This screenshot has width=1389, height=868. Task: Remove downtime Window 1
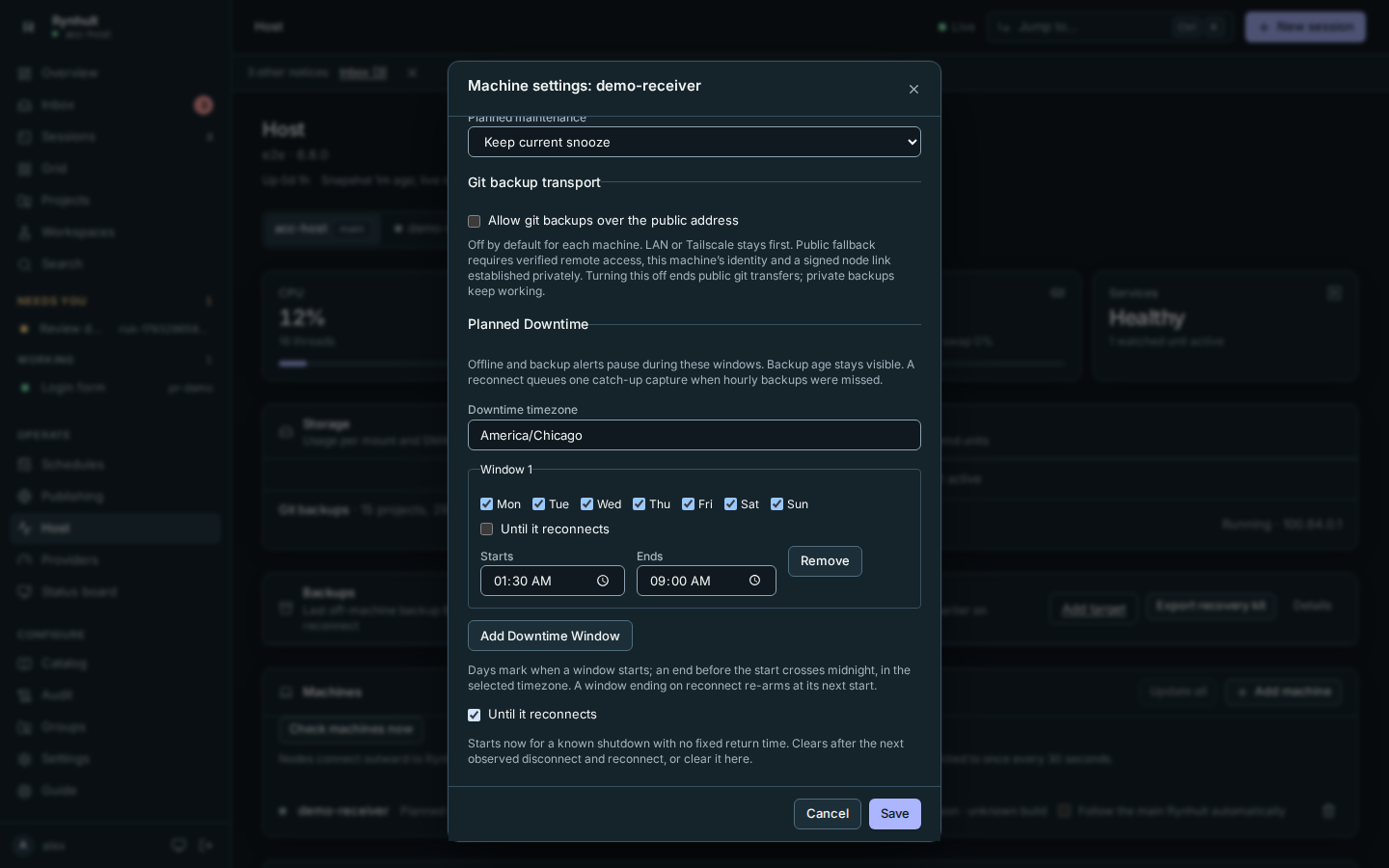click(x=825, y=561)
